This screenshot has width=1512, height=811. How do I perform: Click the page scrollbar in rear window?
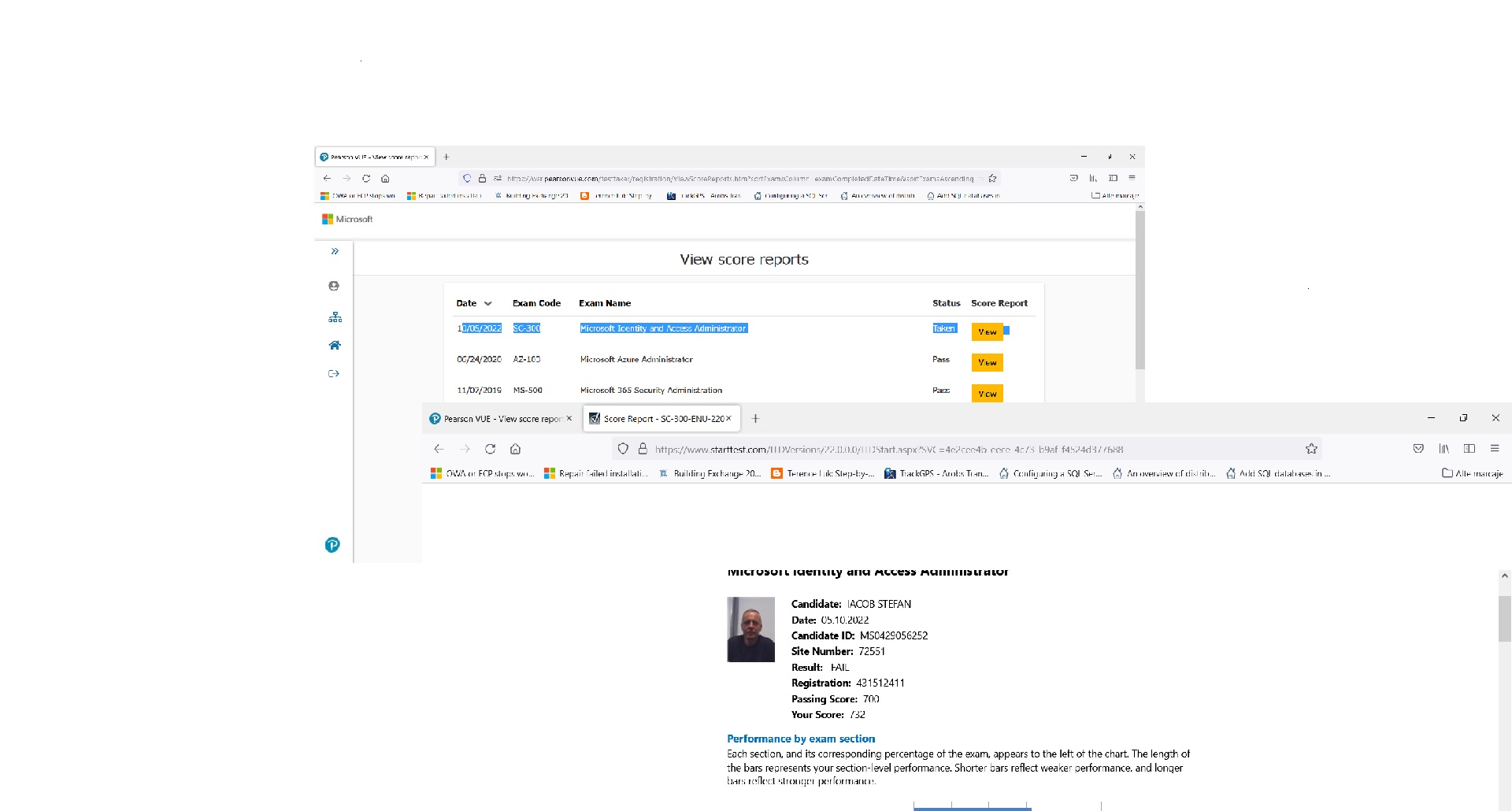click(x=1140, y=288)
